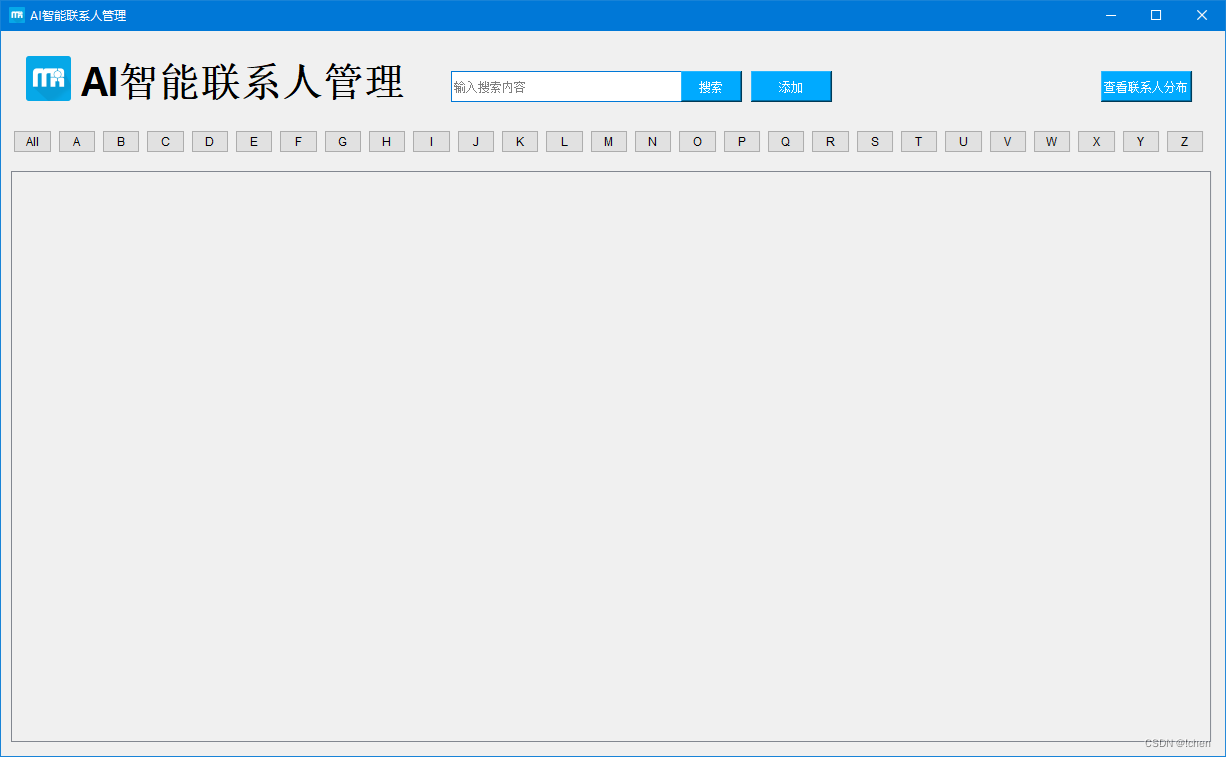
Task: Filter contacts by letter N
Action: pyautogui.click(x=653, y=142)
